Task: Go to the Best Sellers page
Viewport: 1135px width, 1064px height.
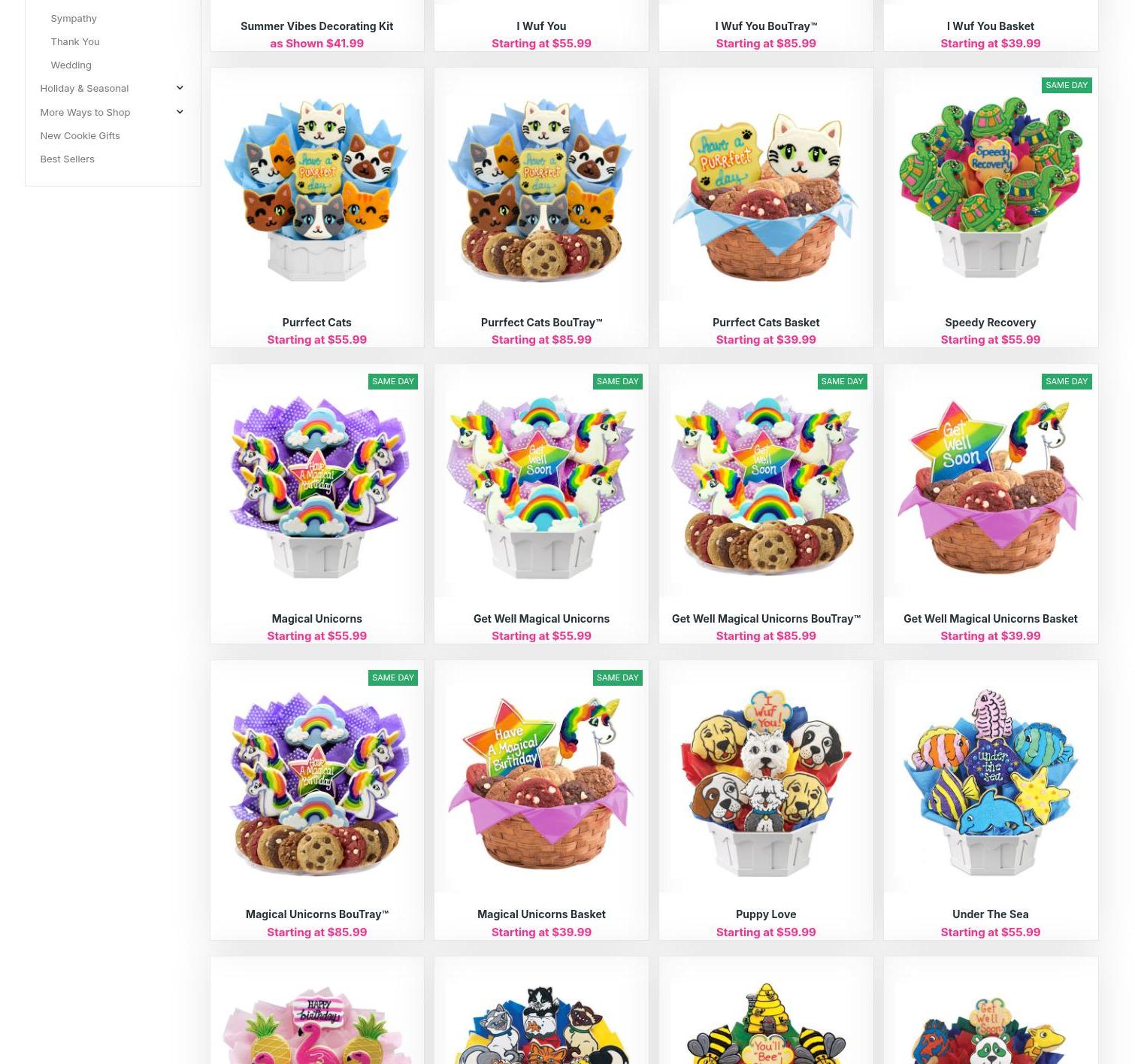Action: click(67, 159)
